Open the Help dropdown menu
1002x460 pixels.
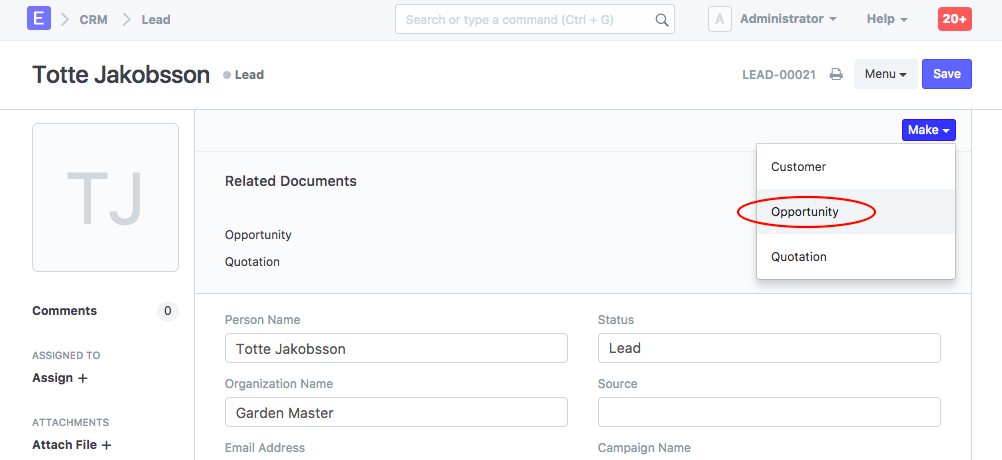886,20
